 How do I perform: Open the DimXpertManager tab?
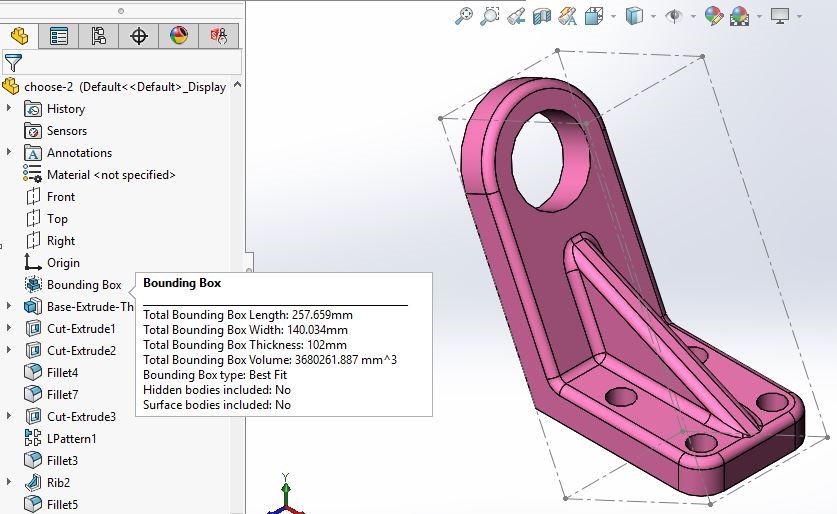[138, 36]
